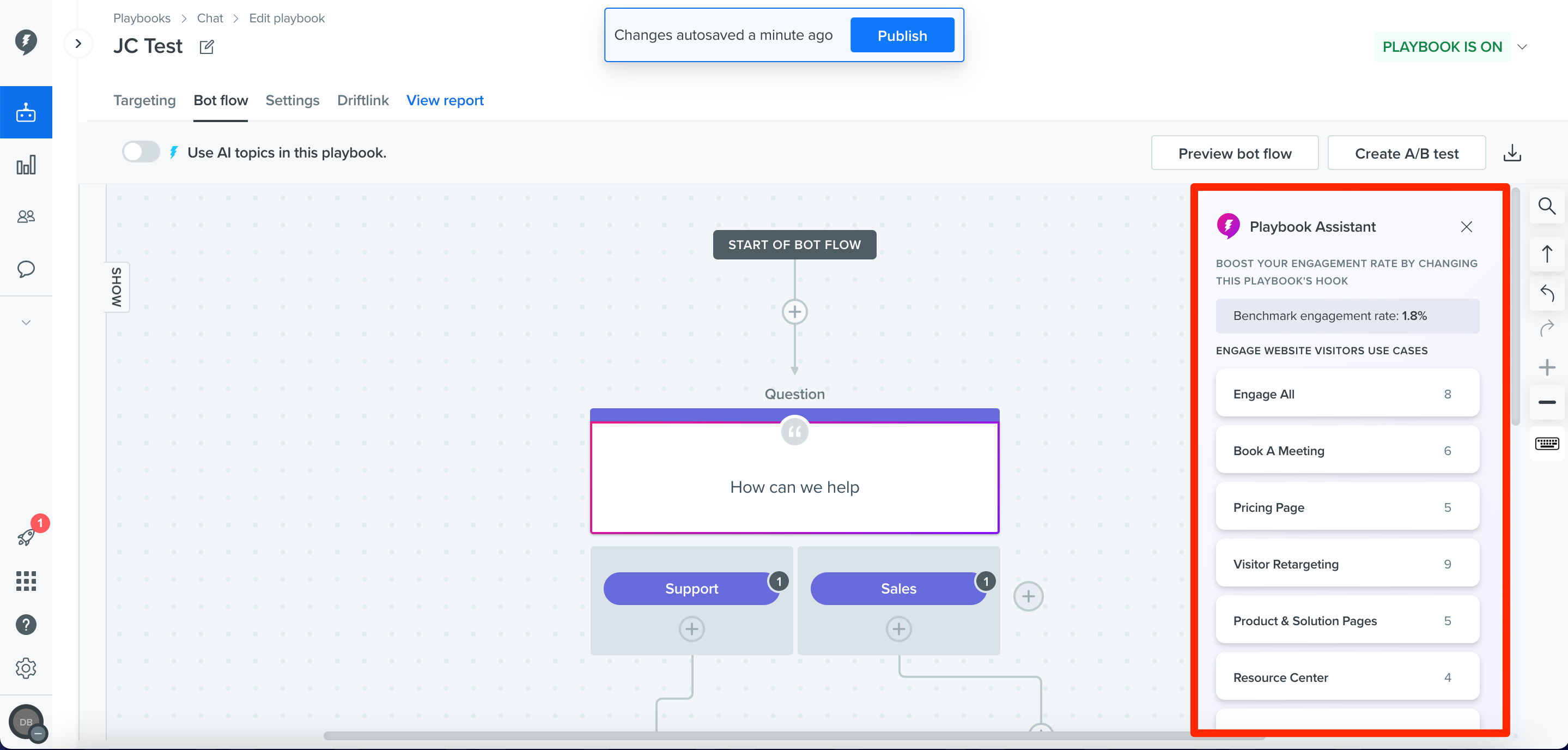
Task: Open the app grid icon in sidebar
Action: (26, 581)
